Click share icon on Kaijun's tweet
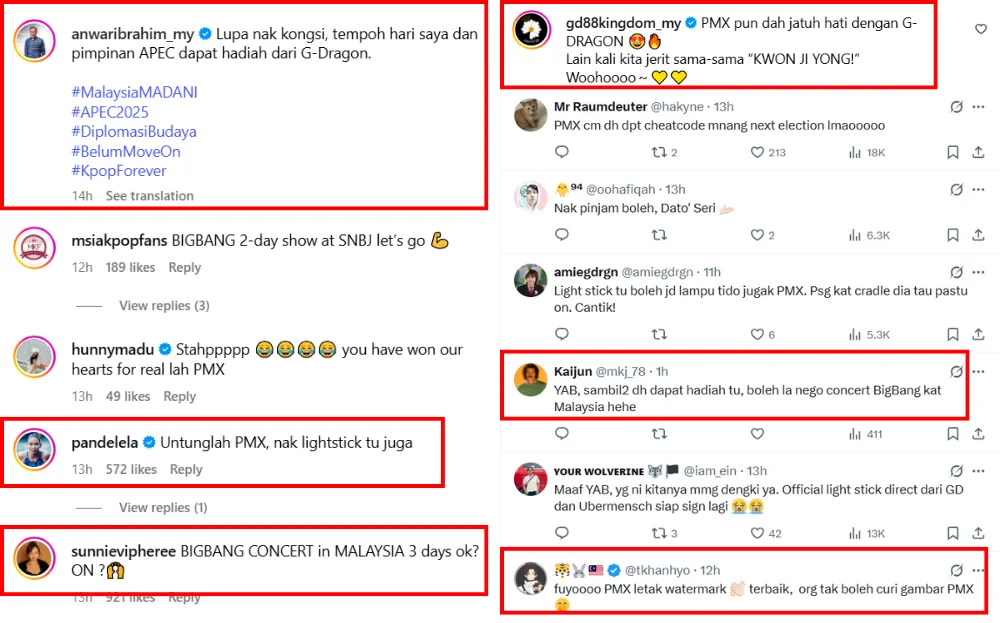1000x623 pixels. point(979,434)
